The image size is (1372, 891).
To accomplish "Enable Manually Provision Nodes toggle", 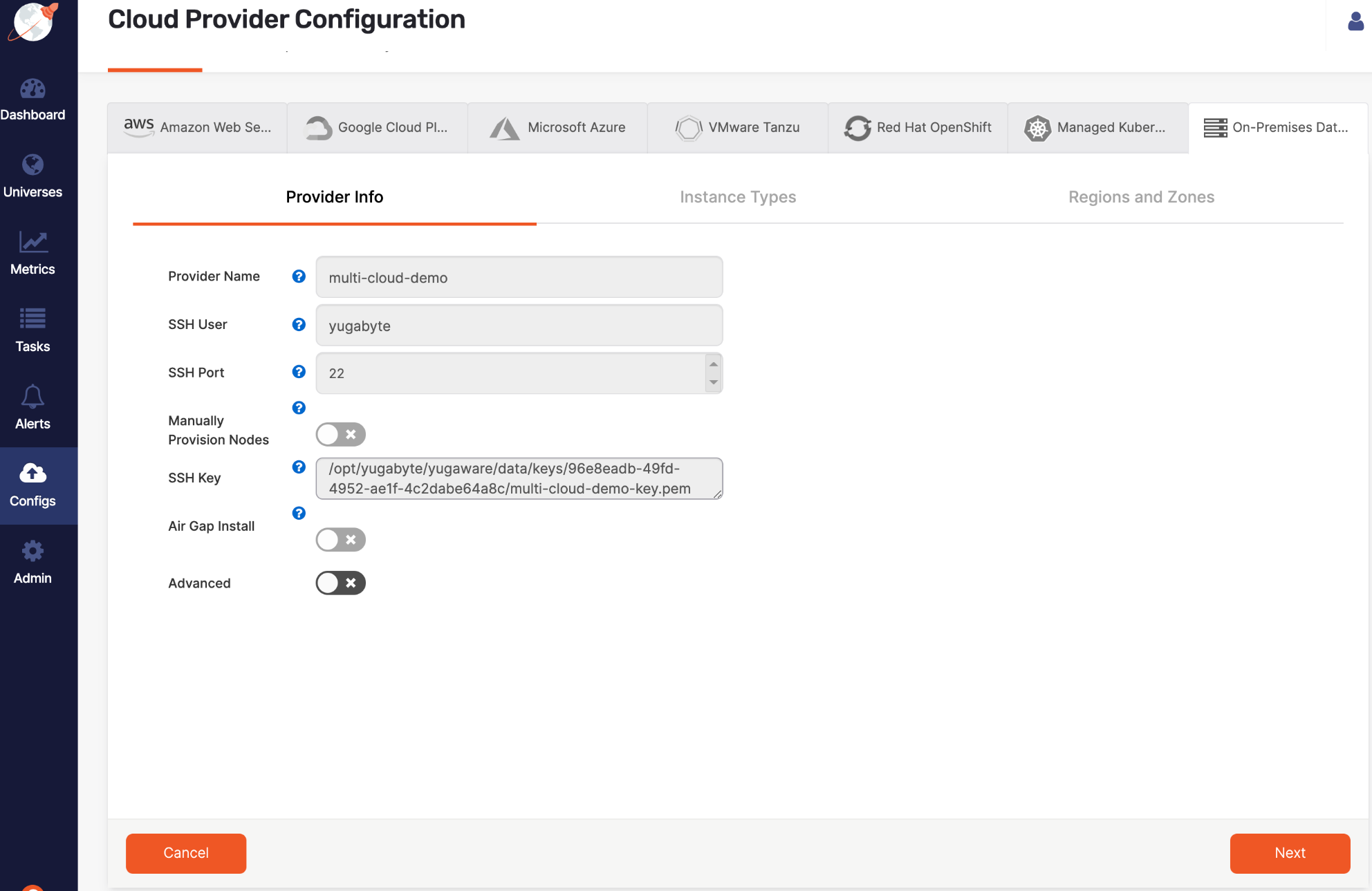I will (x=340, y=434).
